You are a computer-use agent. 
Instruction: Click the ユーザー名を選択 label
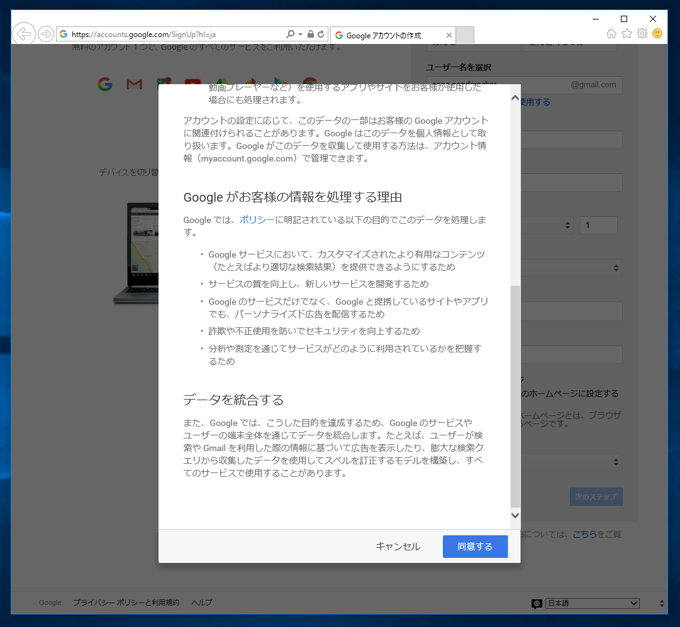click(x=459, y=67)
